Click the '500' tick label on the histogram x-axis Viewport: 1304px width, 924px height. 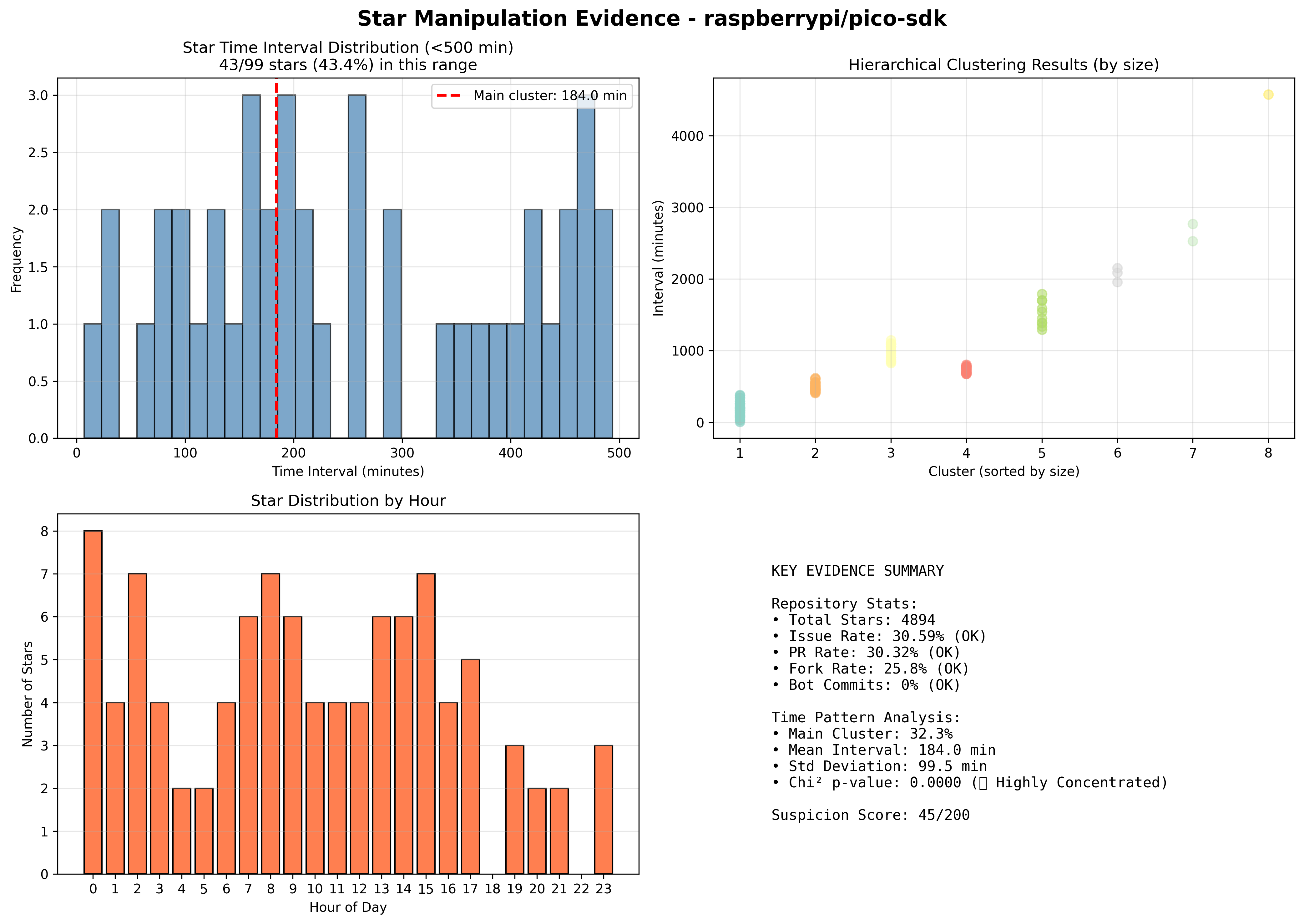(619, 453)
